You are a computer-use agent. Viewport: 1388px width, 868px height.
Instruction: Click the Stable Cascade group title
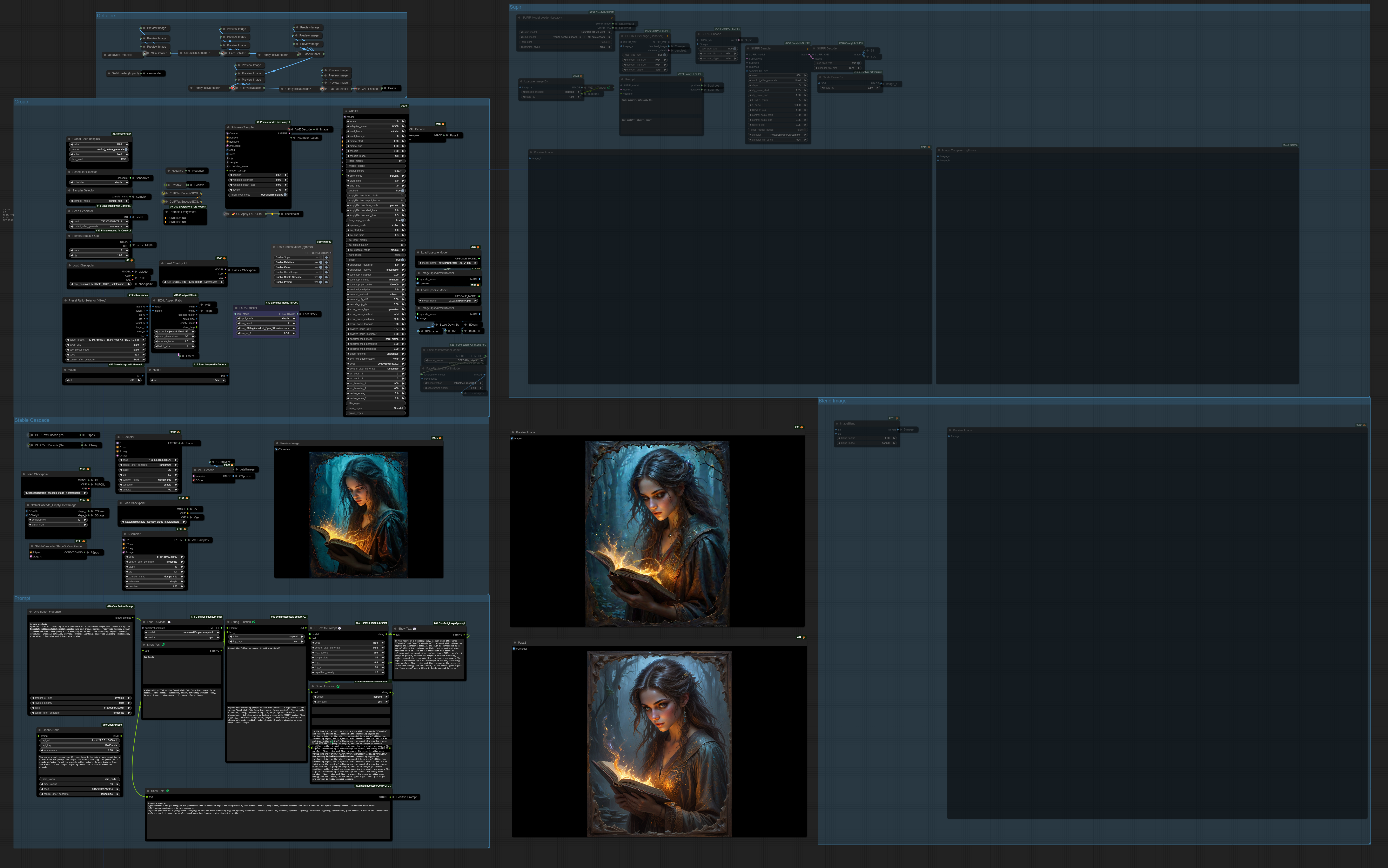(32, 420)
